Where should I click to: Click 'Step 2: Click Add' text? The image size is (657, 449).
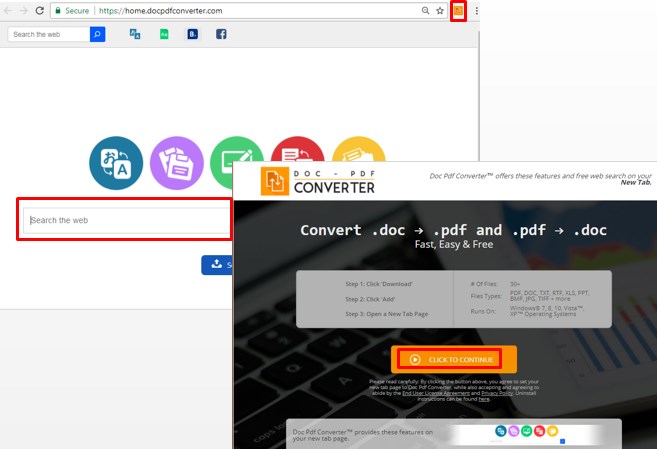370,299
